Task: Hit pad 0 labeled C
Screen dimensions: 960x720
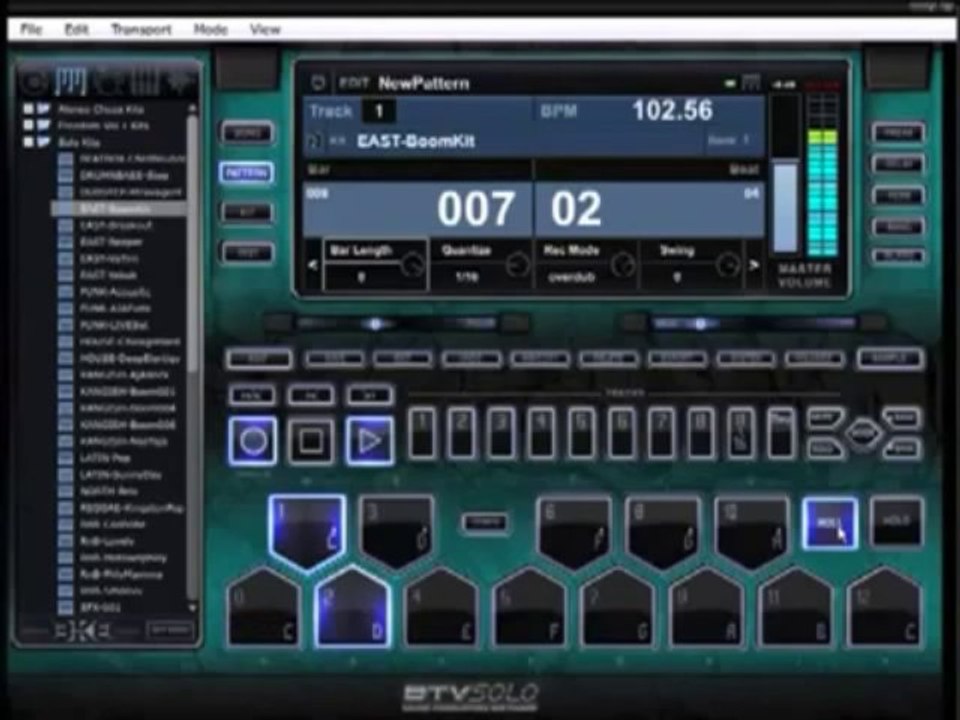Action: pyautogui.click(x=264, y=607)
